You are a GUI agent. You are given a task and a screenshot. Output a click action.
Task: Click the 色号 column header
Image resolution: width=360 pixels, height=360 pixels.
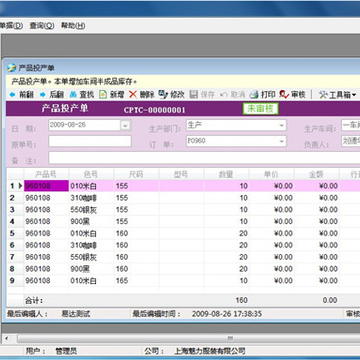91,174
